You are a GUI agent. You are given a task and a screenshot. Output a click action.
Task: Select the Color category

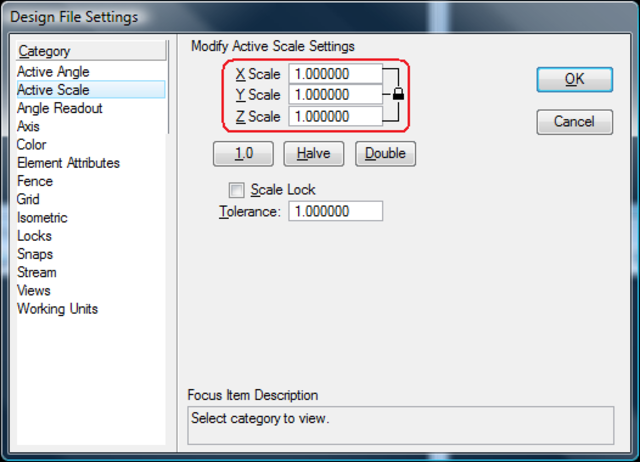tap(91, 144)
